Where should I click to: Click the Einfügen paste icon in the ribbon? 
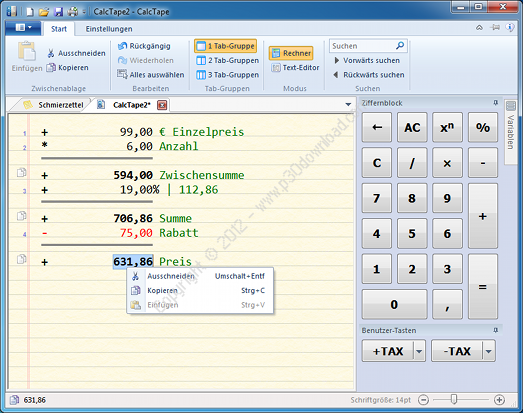click(x=27, y=51)
